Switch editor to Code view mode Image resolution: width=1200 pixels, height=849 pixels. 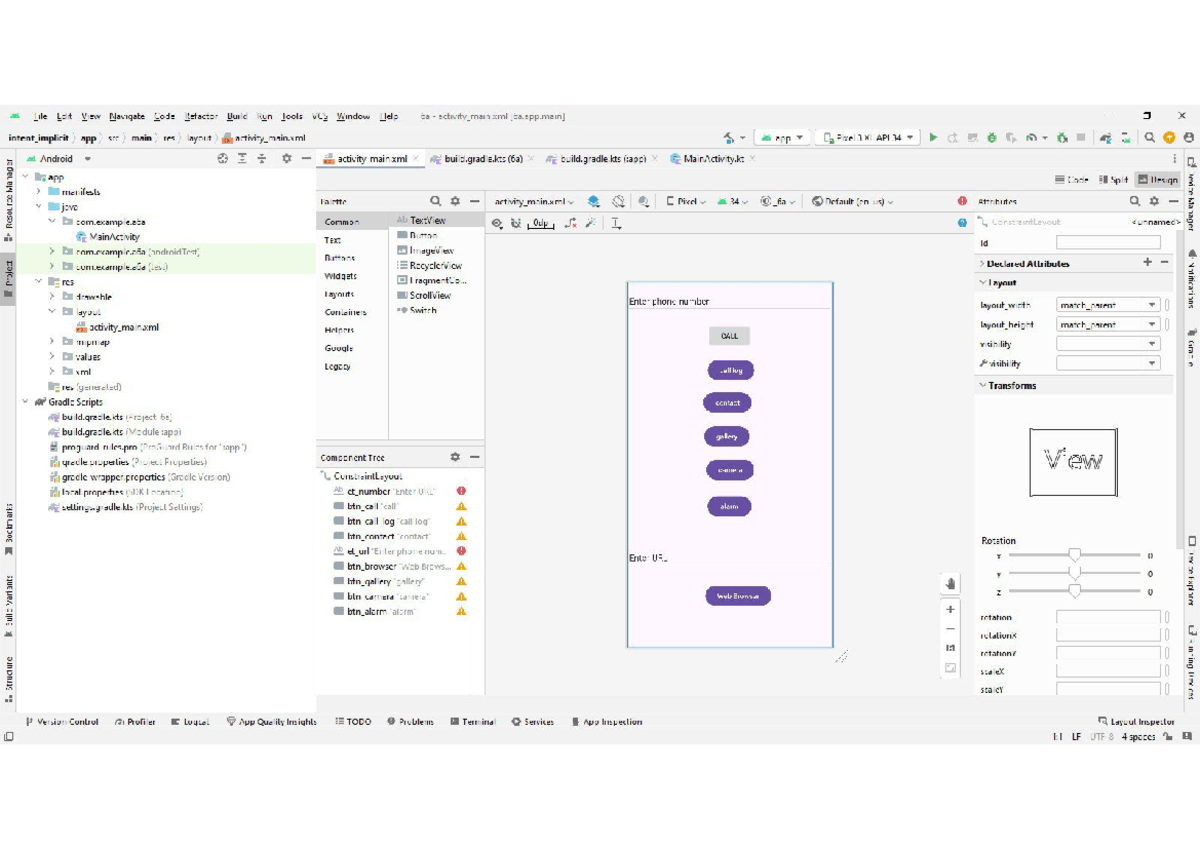(x=1071, y=180)
